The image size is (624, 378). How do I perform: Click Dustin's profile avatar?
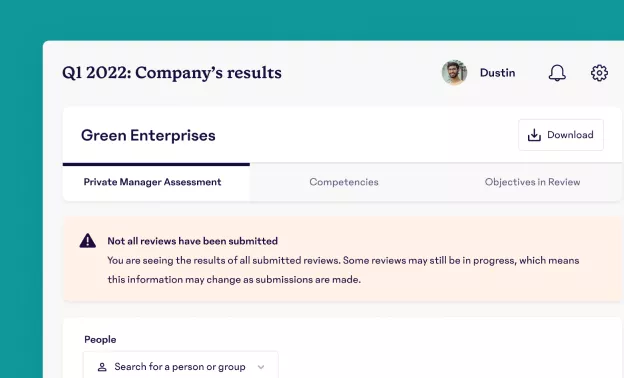click(454, 72)
